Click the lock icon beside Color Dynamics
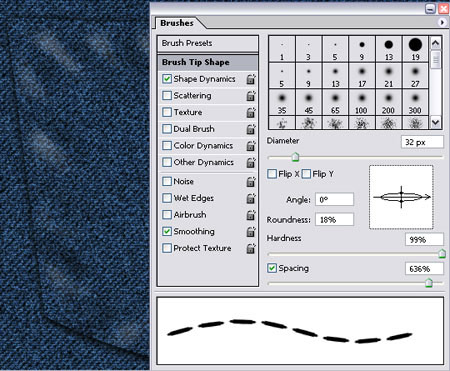Viewport: 450px width, 371px height. pos(251,146)
